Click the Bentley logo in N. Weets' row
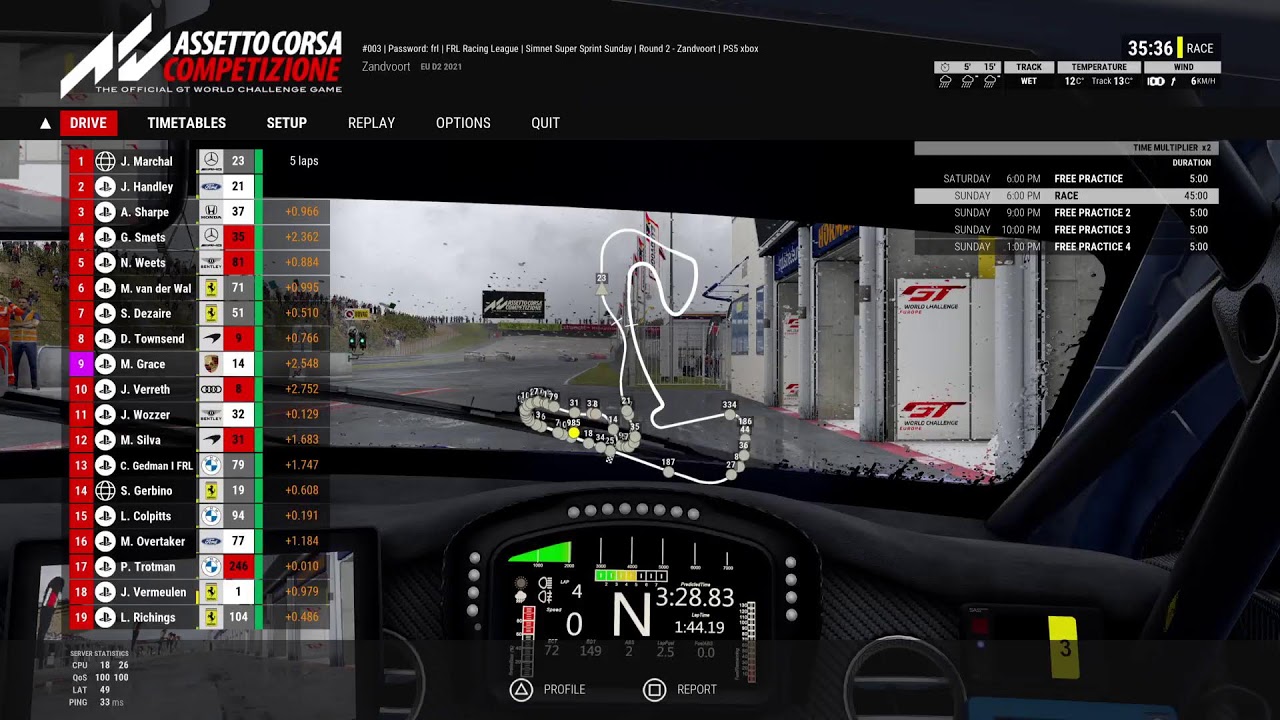The width and height of the screenshot is (1280, 720). coord(211,263)
